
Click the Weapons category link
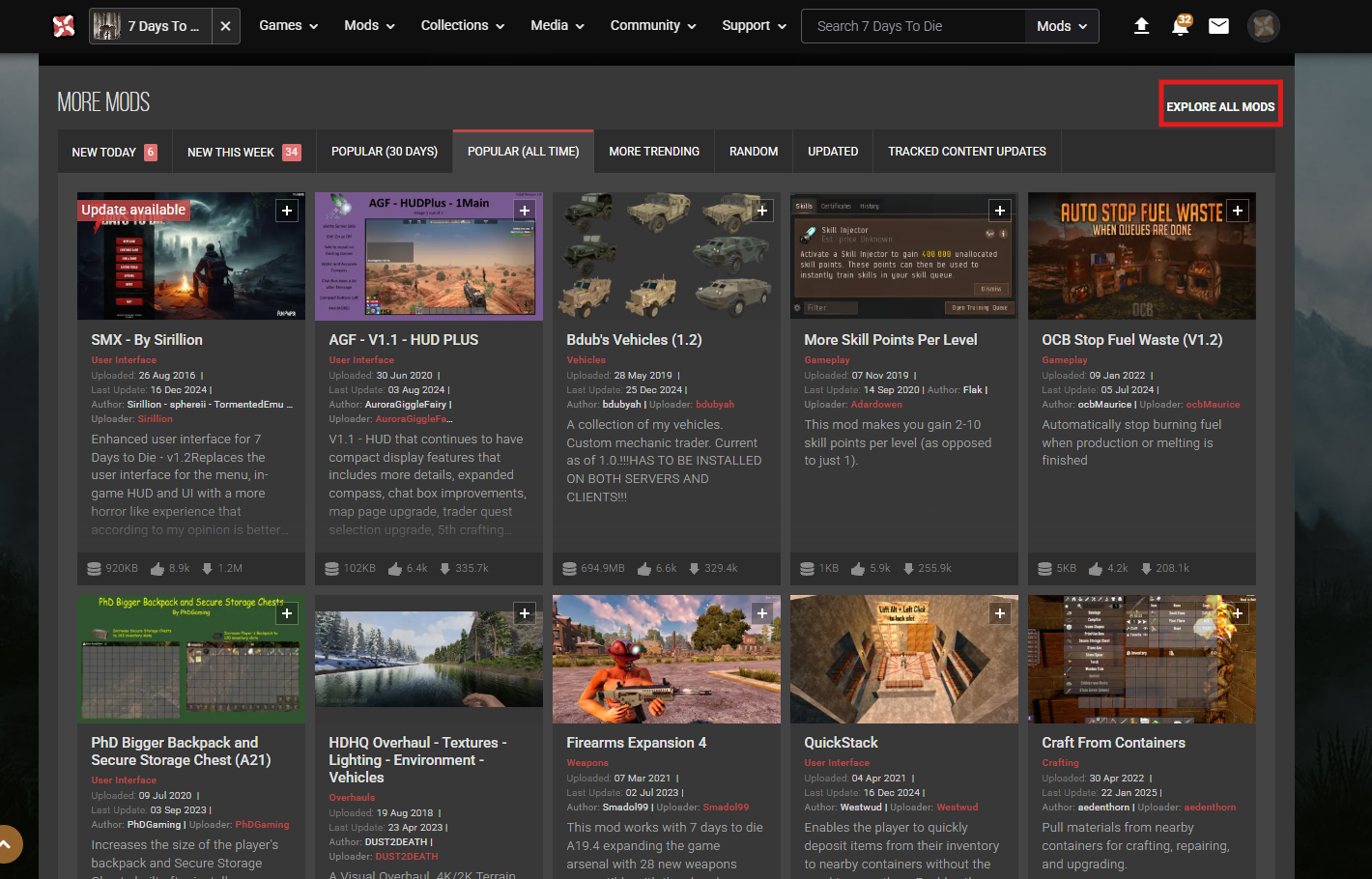pyautogui.click(x=587, y=763)
